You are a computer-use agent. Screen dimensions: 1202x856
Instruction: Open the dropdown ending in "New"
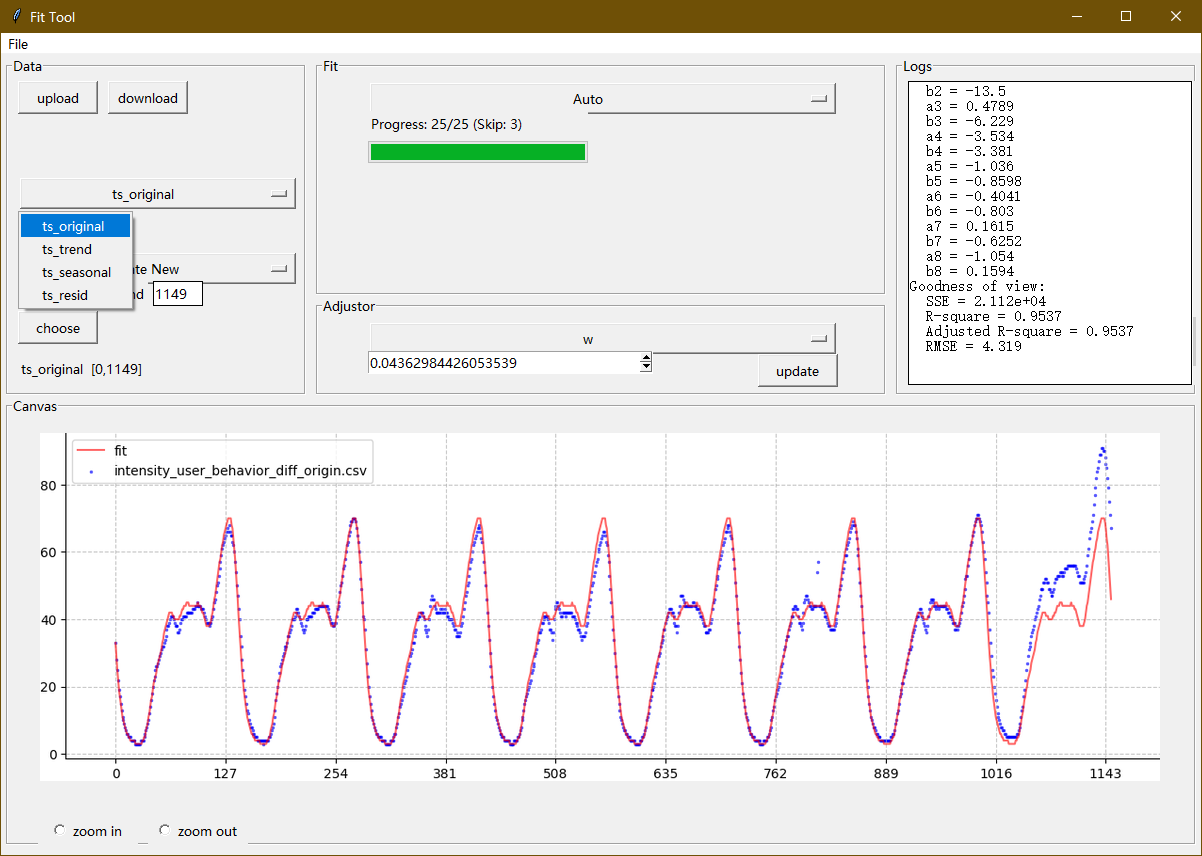[x=215, y=268]
